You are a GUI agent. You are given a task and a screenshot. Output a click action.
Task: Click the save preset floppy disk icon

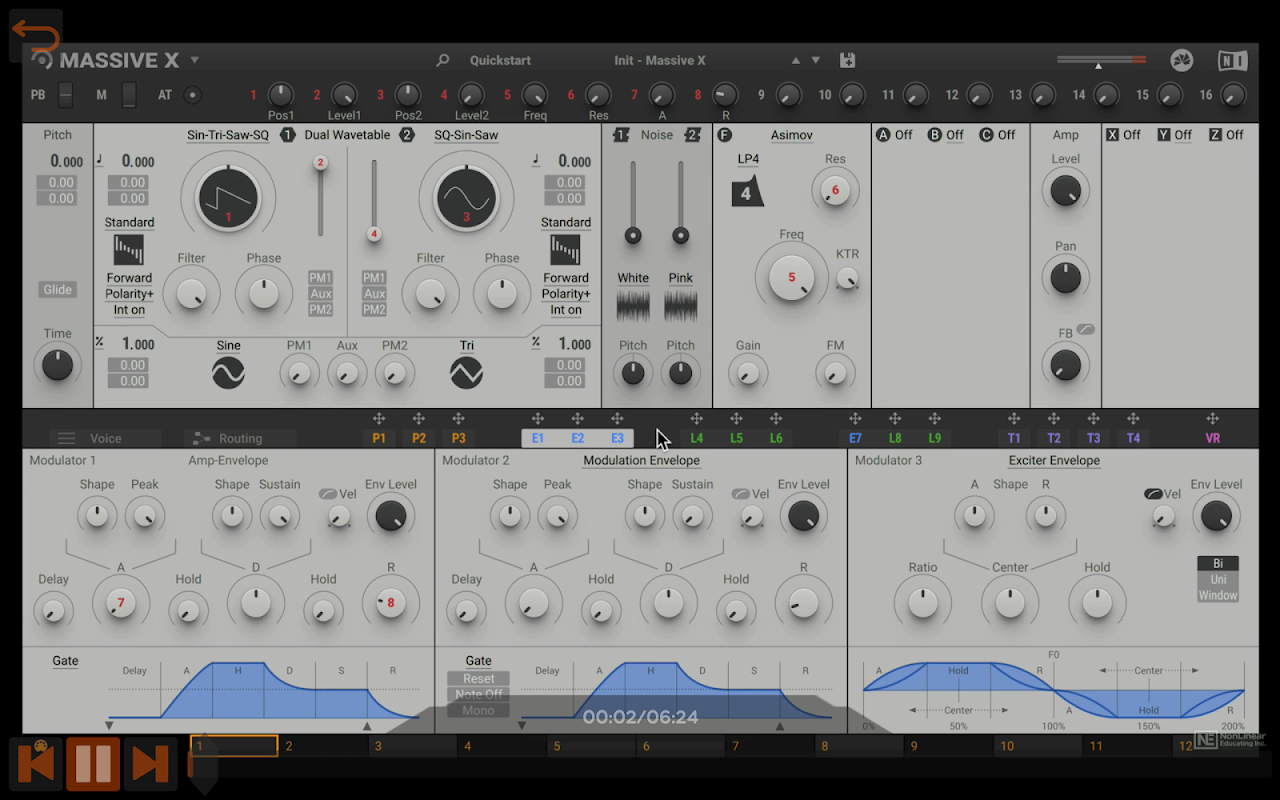(x=847, y=60)
